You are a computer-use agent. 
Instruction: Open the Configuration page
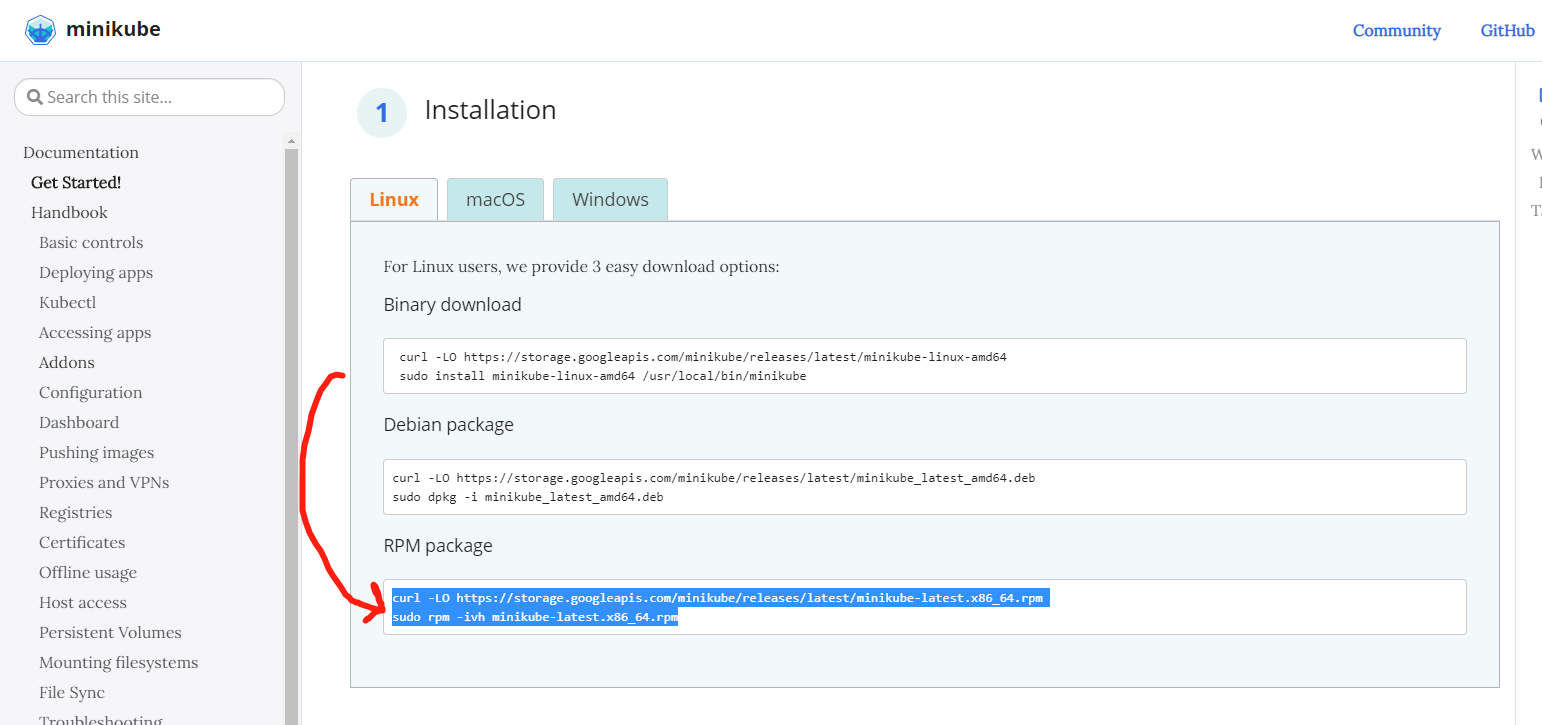pos(91,392)
